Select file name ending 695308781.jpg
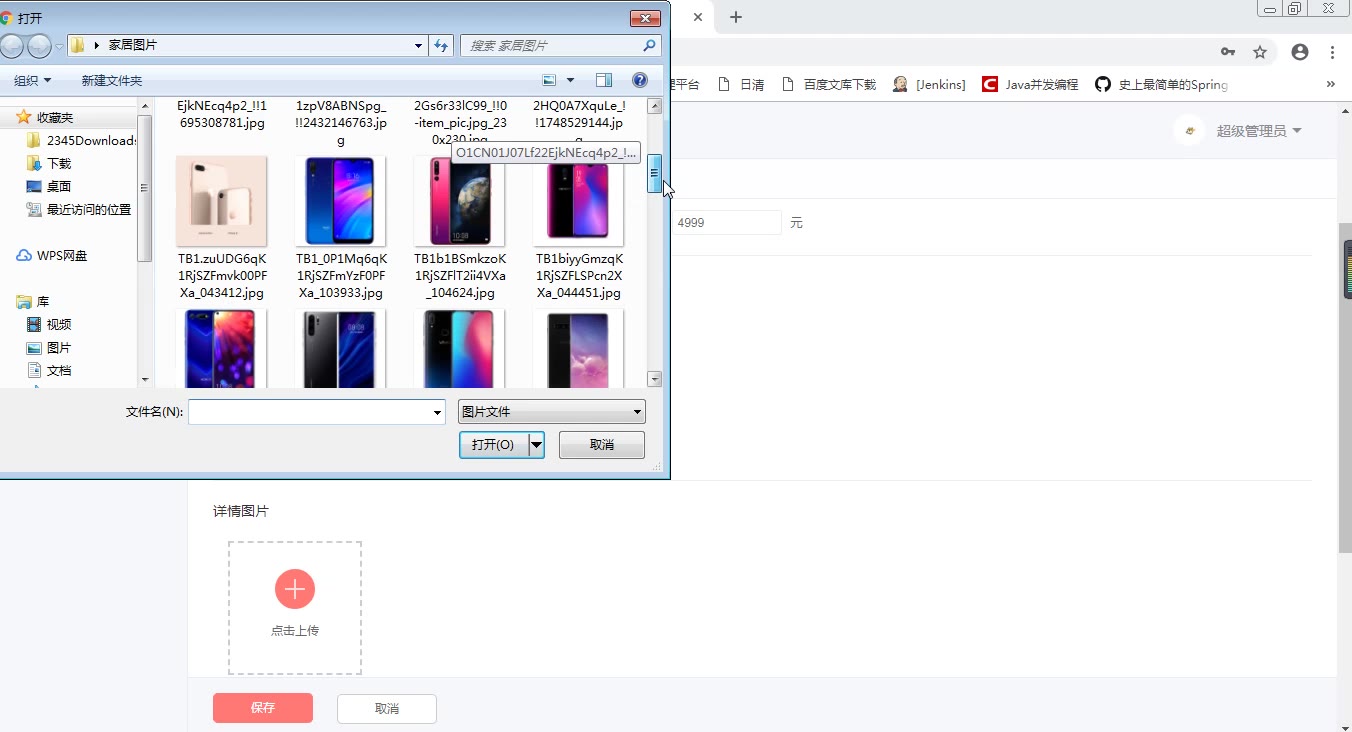The width and height of the screenshot is (1352, 732). coord(221,114)
